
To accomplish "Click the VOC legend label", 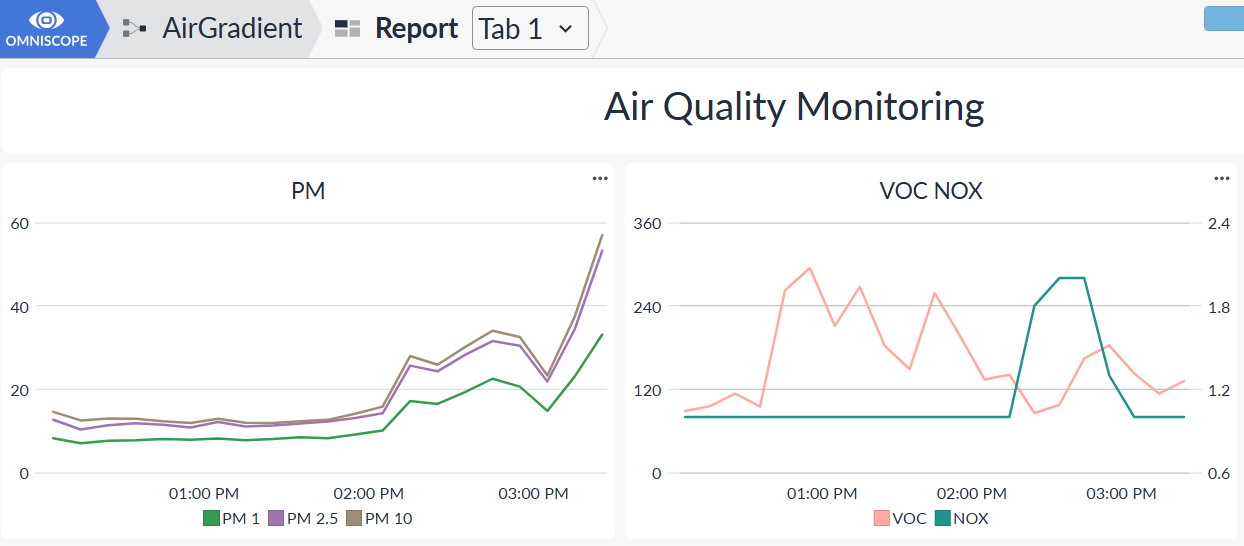I will click(909, 518).
